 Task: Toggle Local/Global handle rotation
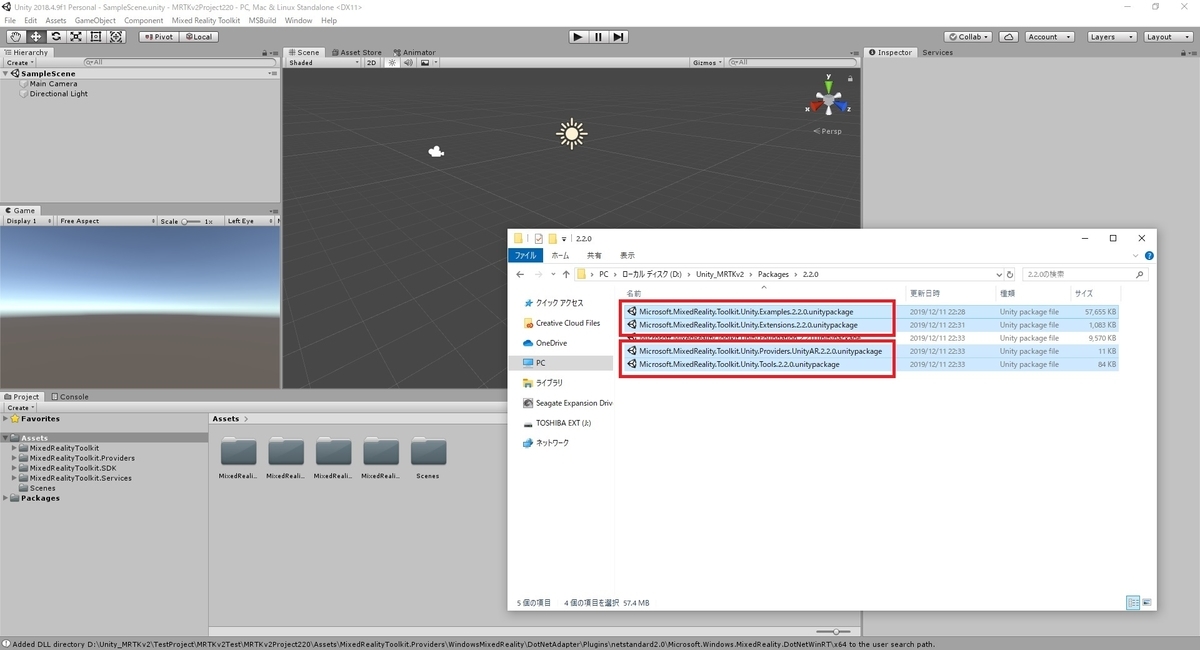pyautogui.click(x=198, y=36)
